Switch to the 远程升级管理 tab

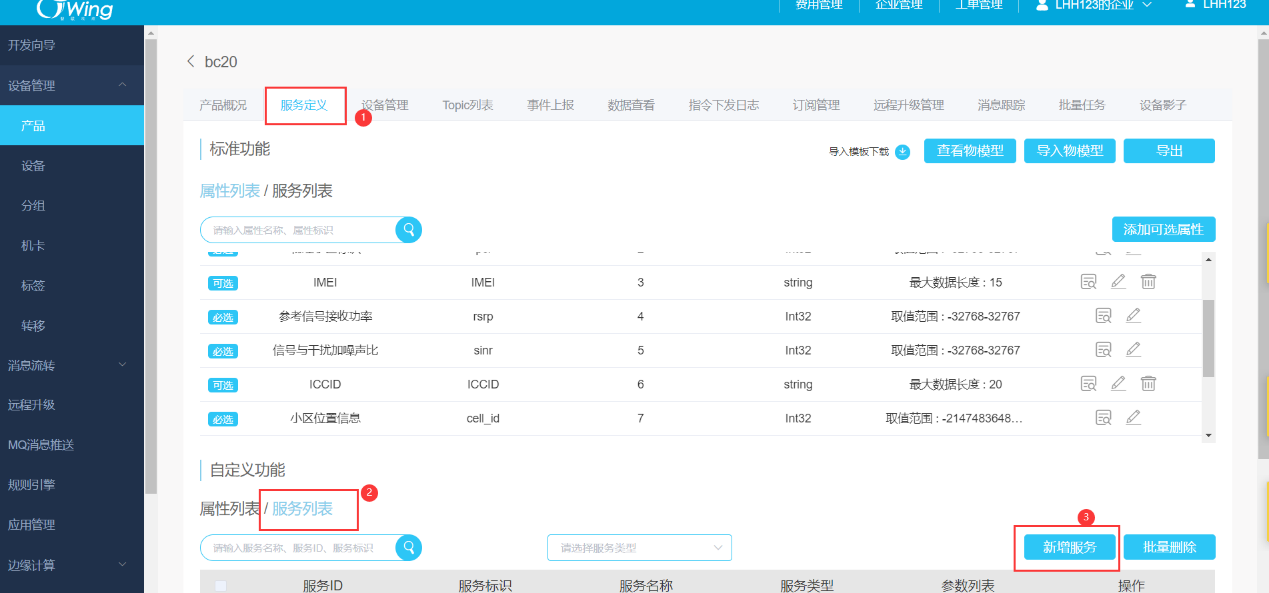[909, 105]
